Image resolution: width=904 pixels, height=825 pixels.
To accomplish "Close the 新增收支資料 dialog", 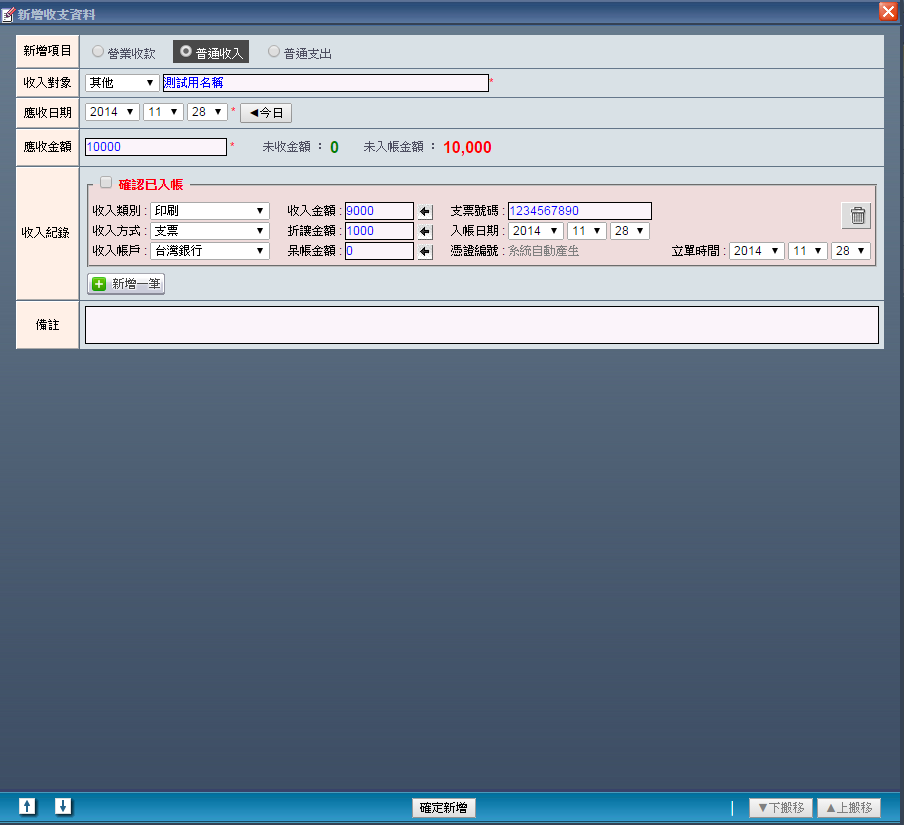I will 887,12.
